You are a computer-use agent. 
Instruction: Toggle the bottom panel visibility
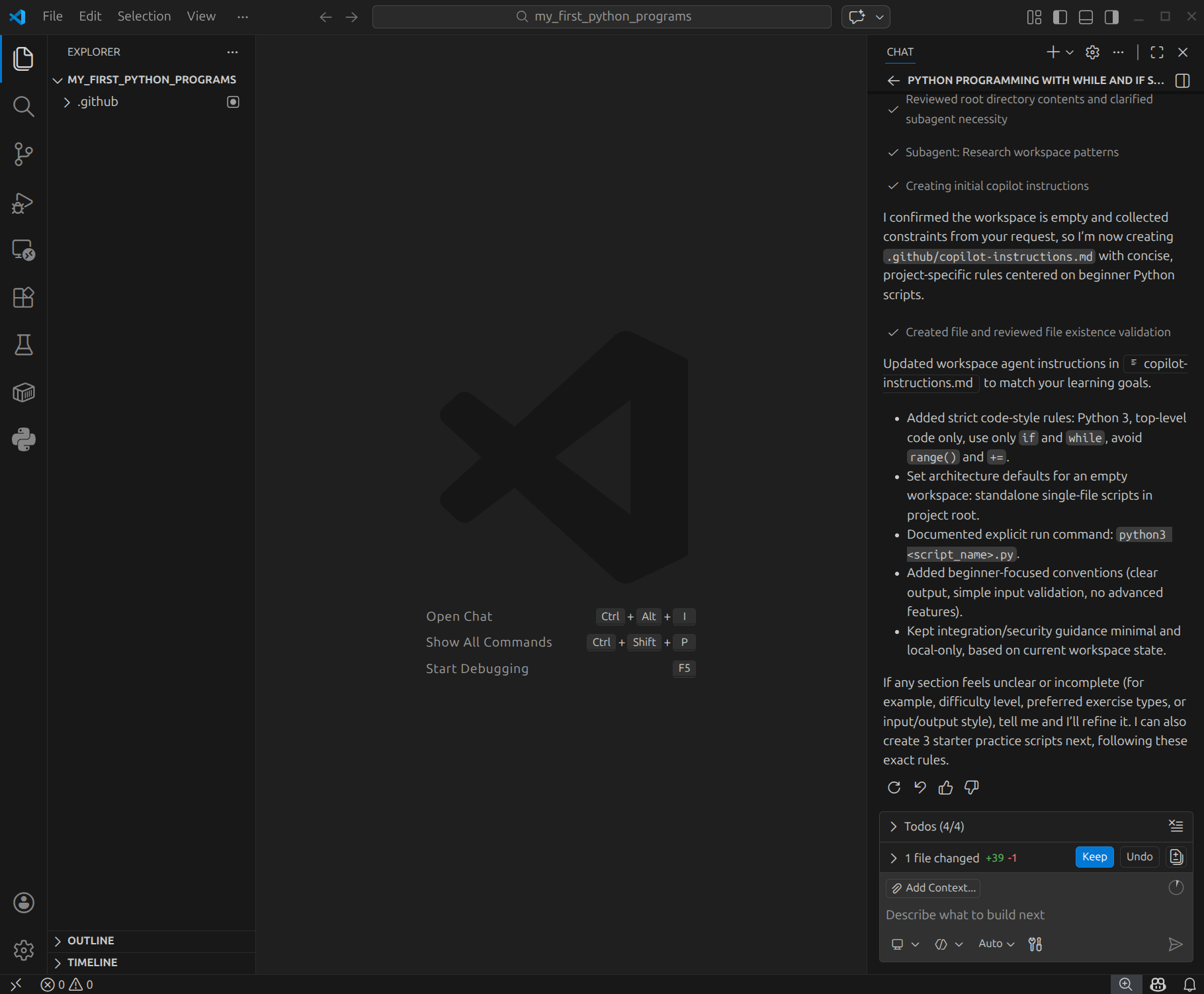coord(1086,17)
